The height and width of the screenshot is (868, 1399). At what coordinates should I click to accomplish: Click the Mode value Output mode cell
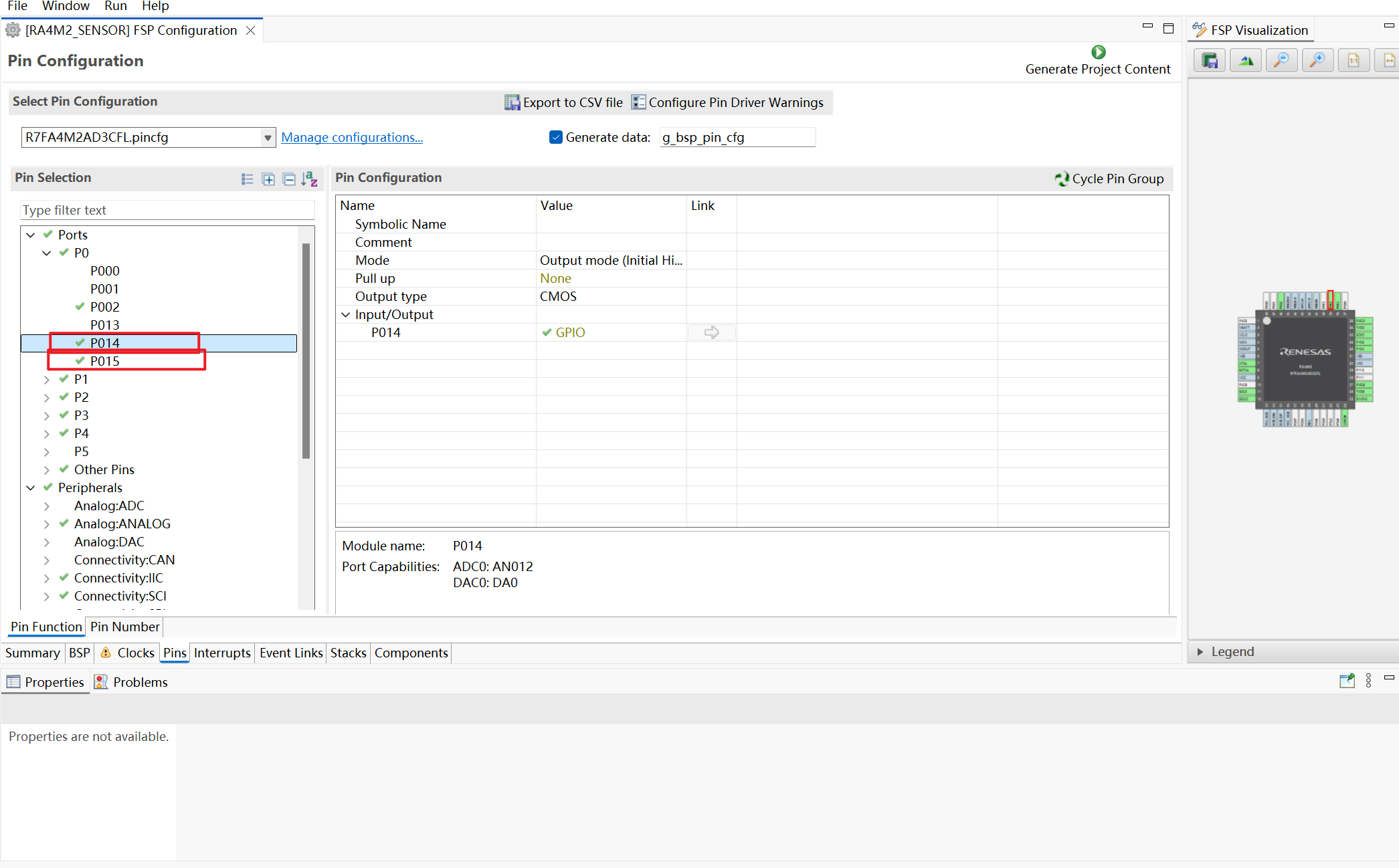(x=611, y=260)
